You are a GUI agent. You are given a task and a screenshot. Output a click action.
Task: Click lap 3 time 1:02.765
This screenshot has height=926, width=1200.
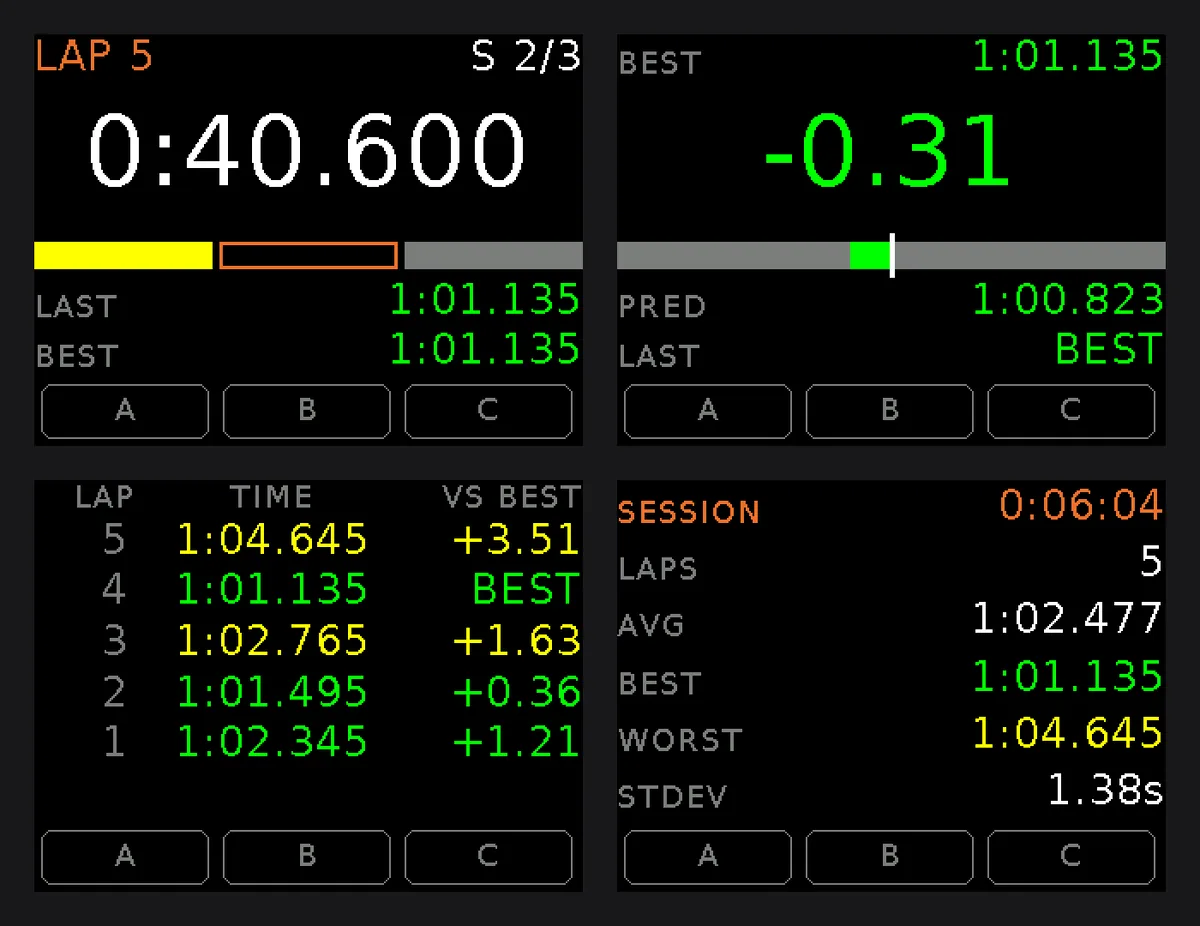point(272,640)
